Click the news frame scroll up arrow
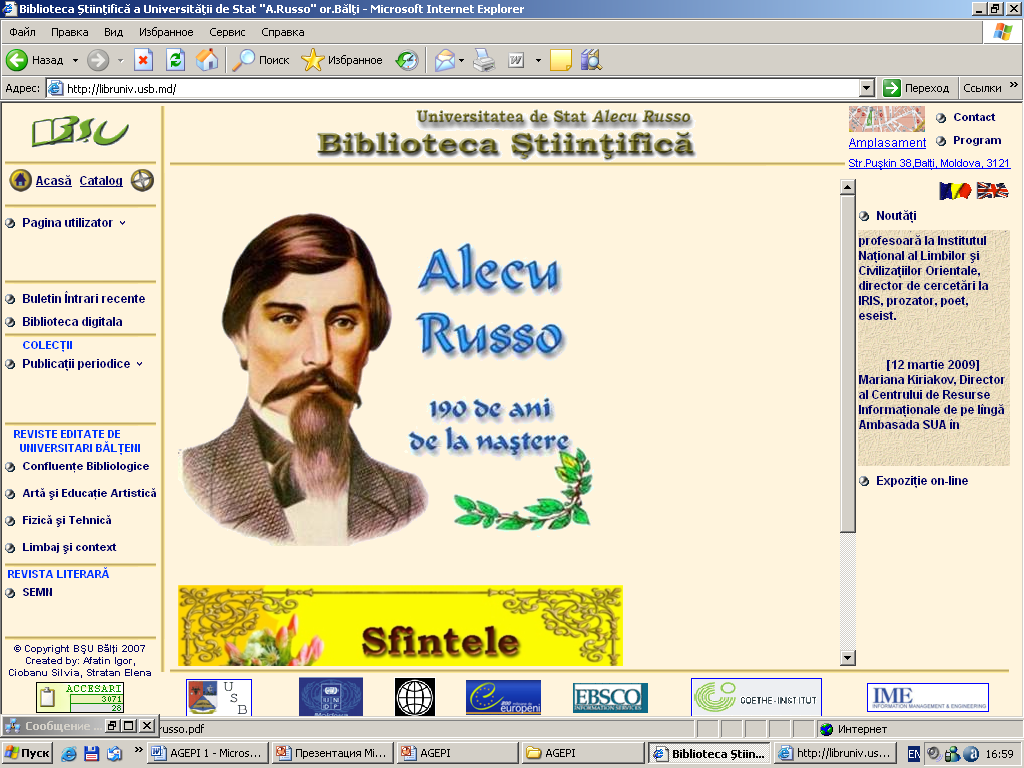The height and width of the screenshot is (768, 1024). point(847,187)
